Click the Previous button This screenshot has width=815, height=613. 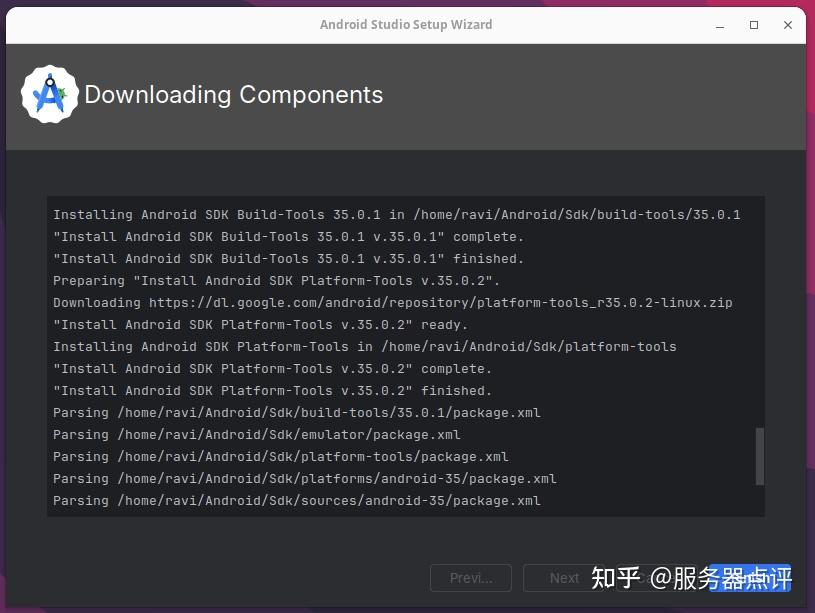click(470, 577)
